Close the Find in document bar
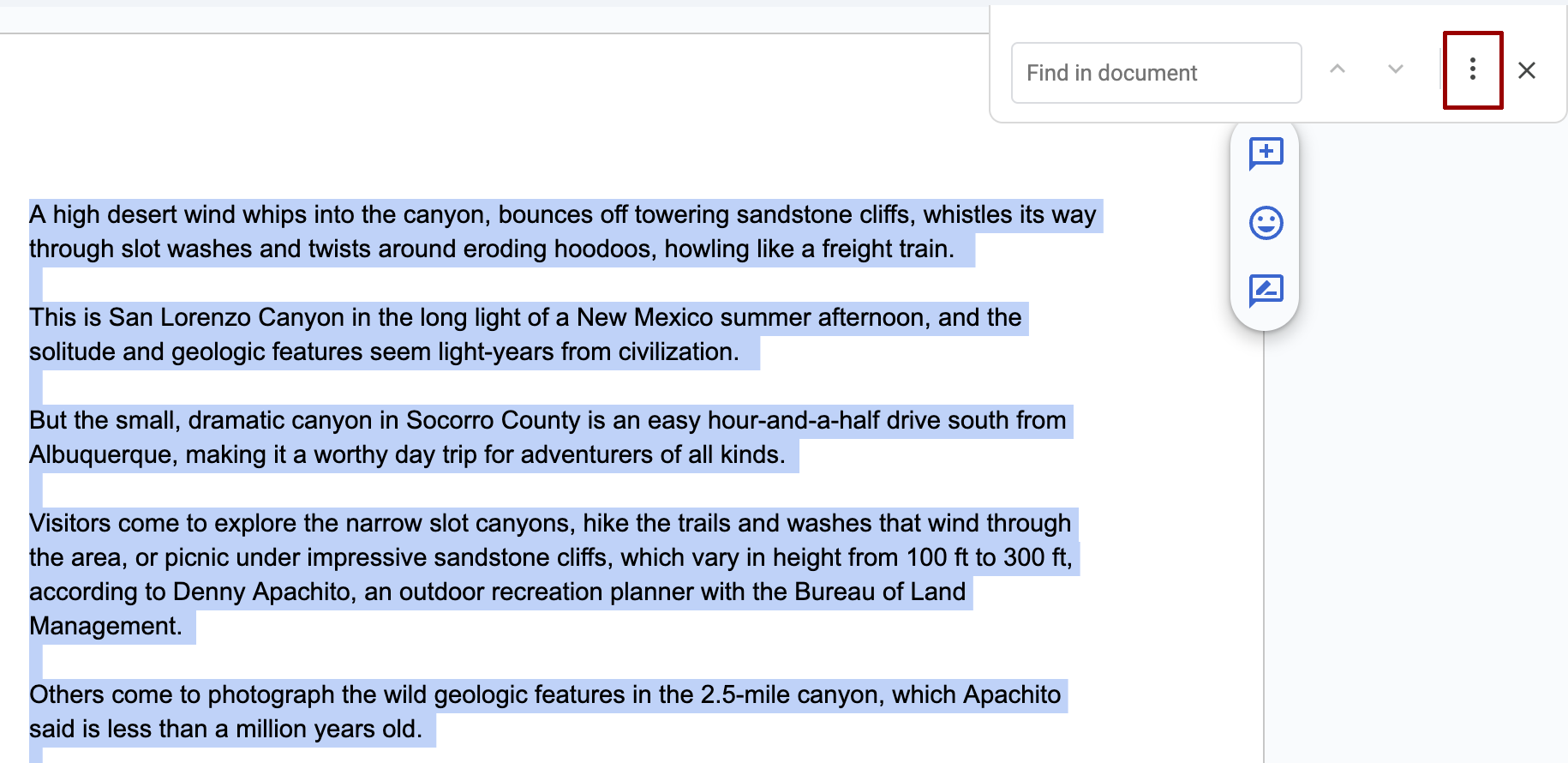Viewport: 1568px width, 763px height. click(x=1526, y=70)
